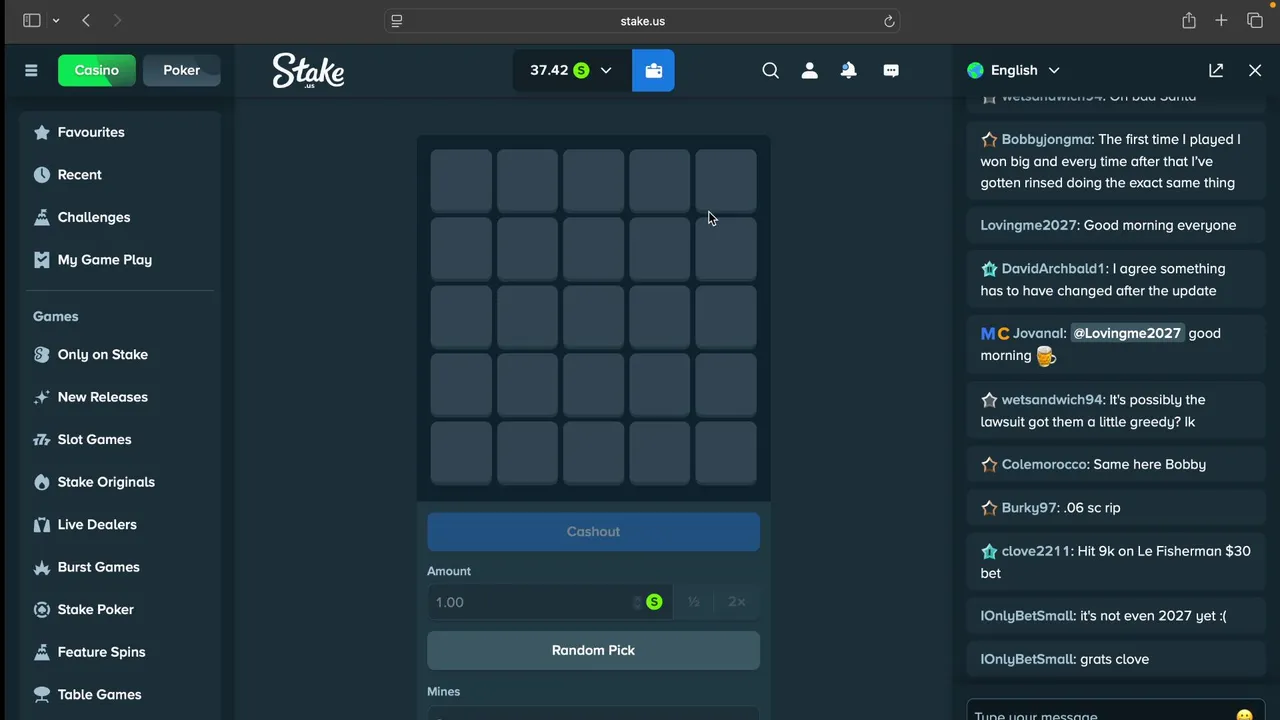
Task: Click the Challenges icon
Action: pyautogui.click(x=41, y=217)
